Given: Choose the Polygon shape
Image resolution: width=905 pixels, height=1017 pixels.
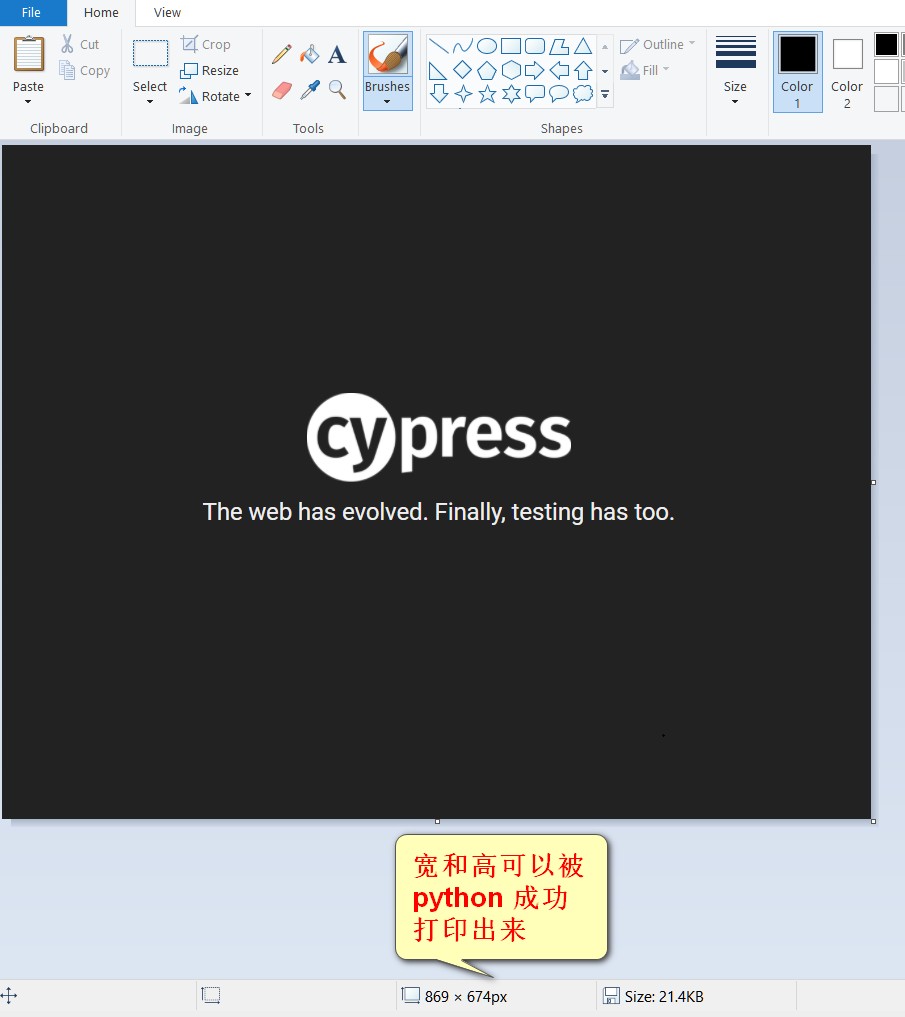Looking at the screenshot, I should pyautogui.click(x=559, y=46).
